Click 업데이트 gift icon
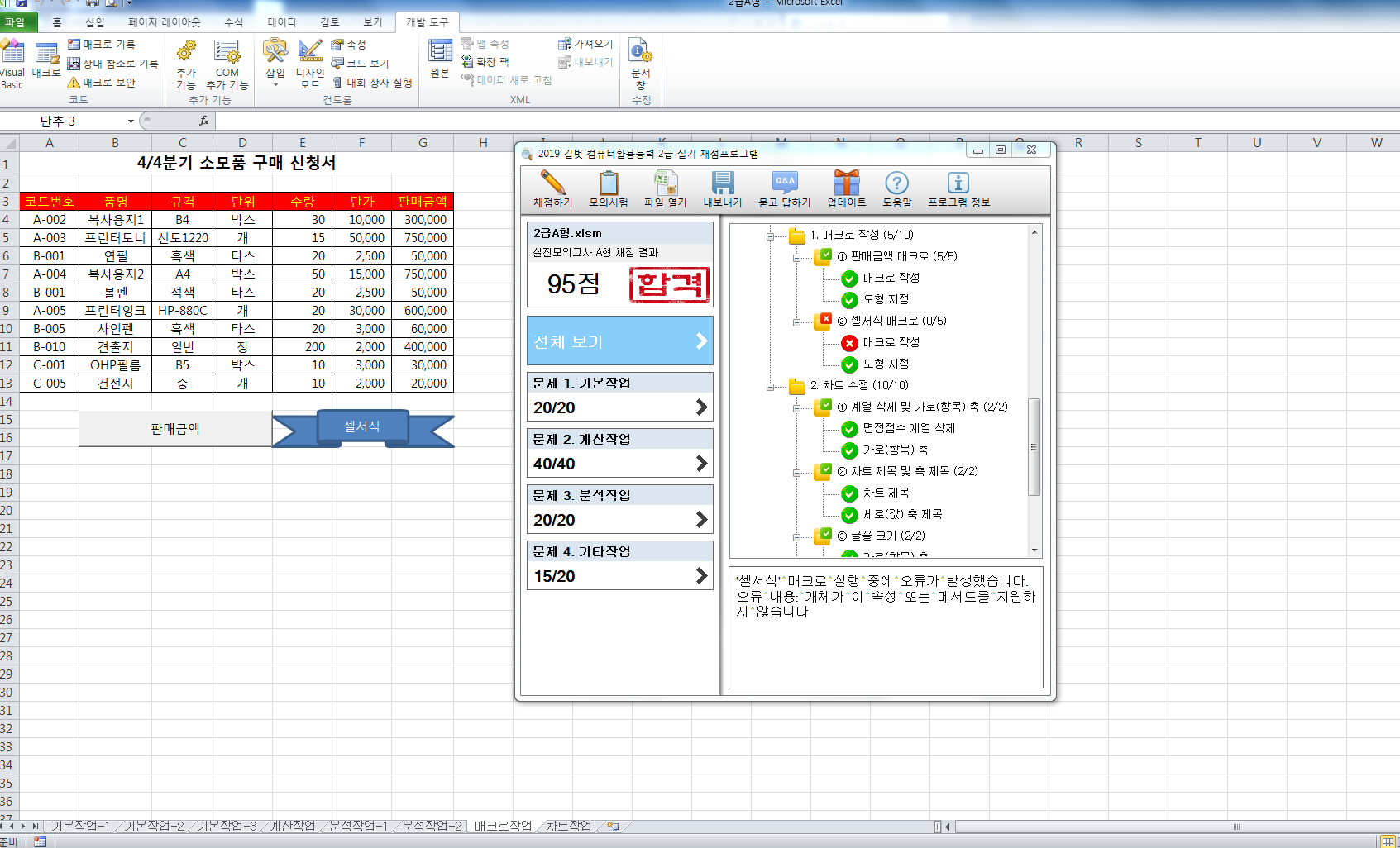Screen dimensions: 1400x848 [x=847, y=189]
